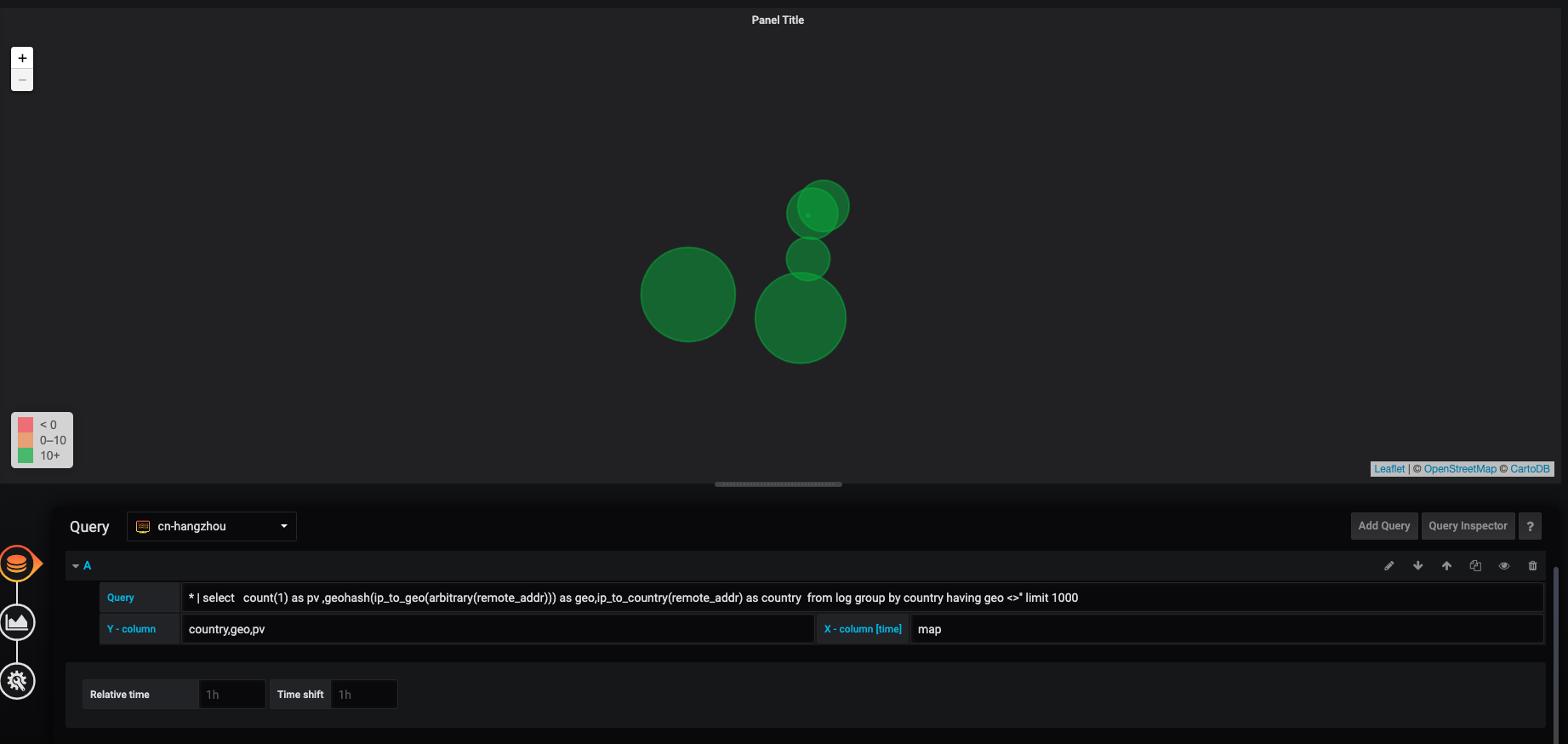Open Leaflet attribution link

(x=1389, y=469)
